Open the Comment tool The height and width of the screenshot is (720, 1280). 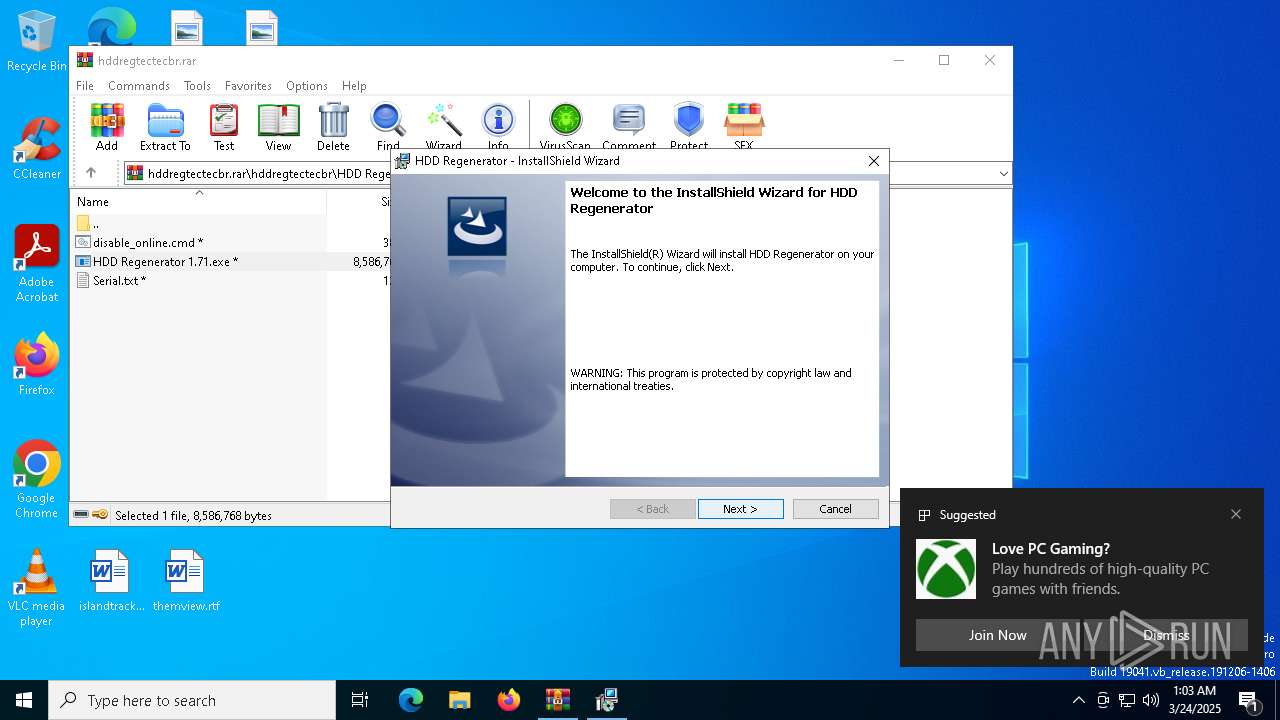(x=629, y=127)
